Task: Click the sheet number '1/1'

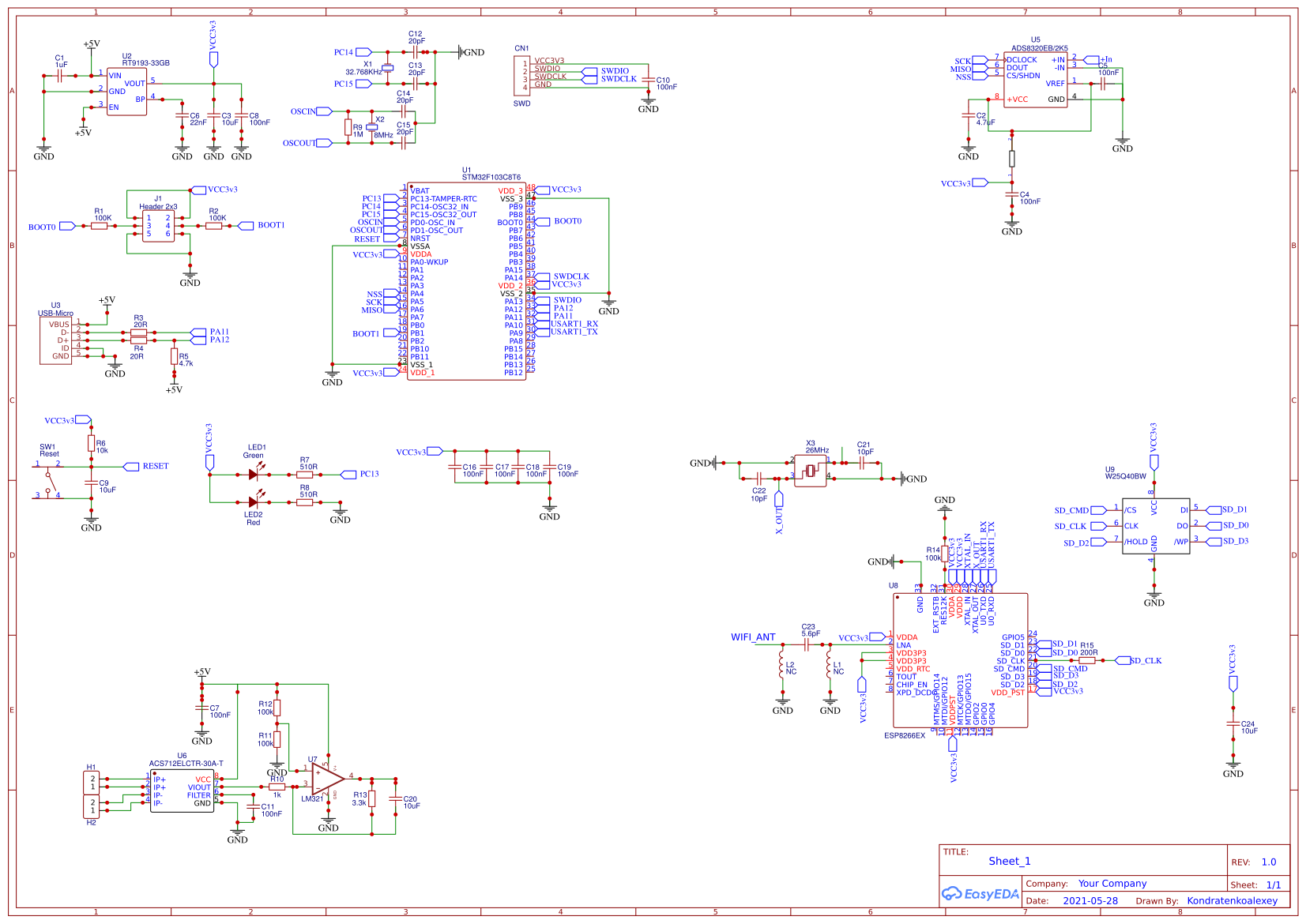Action: 1274,885
